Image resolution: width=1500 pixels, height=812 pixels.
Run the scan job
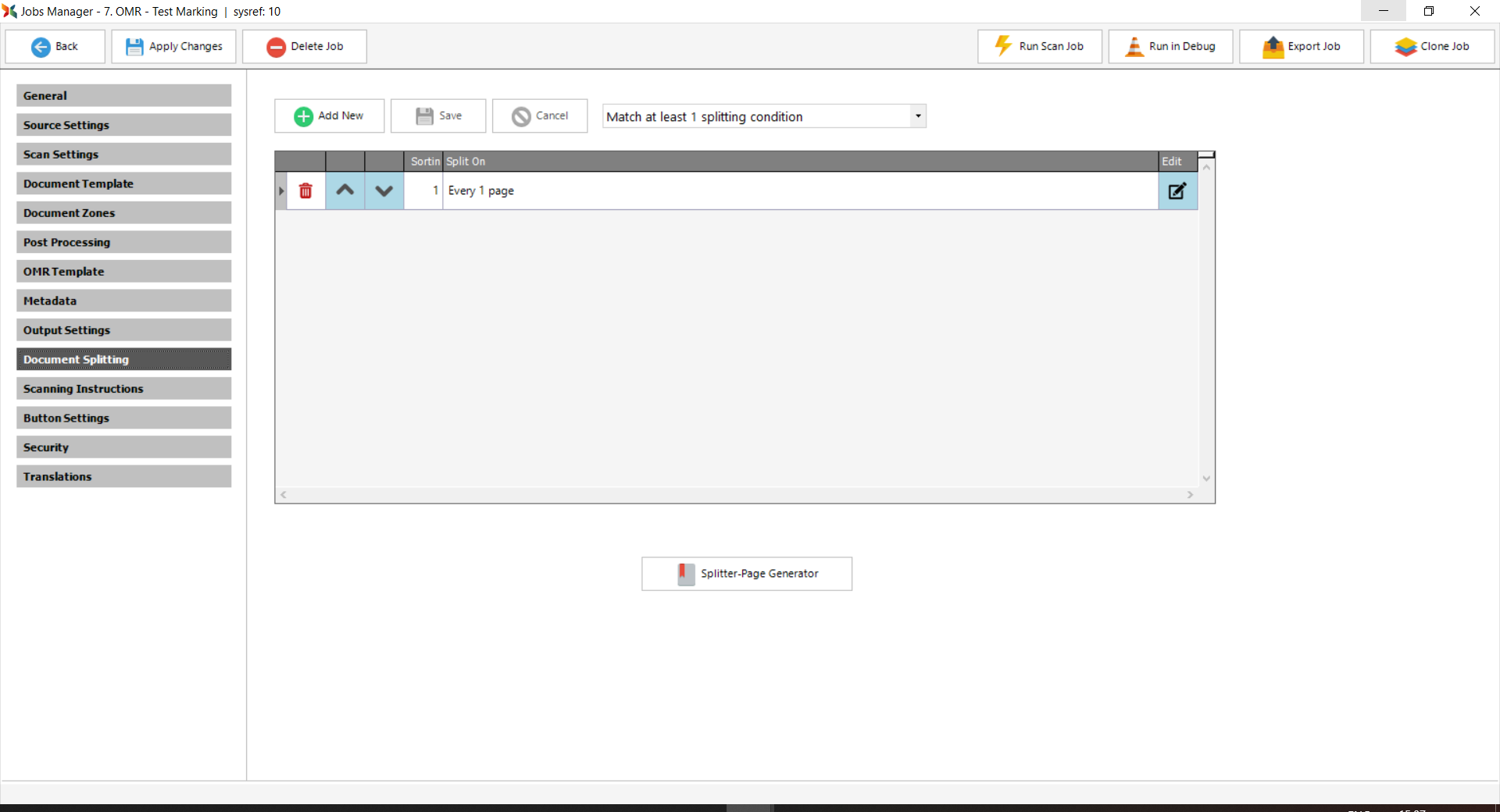[x=1039, y=47]
